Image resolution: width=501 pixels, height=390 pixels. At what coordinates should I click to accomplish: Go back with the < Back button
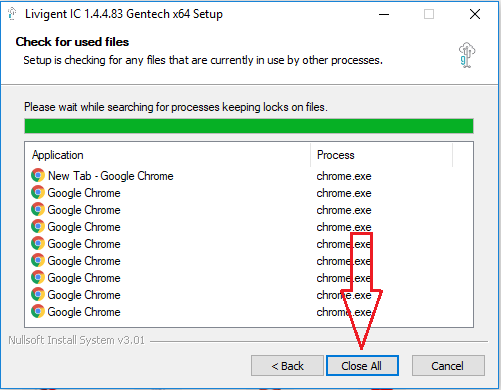click(x=287, y=366)
